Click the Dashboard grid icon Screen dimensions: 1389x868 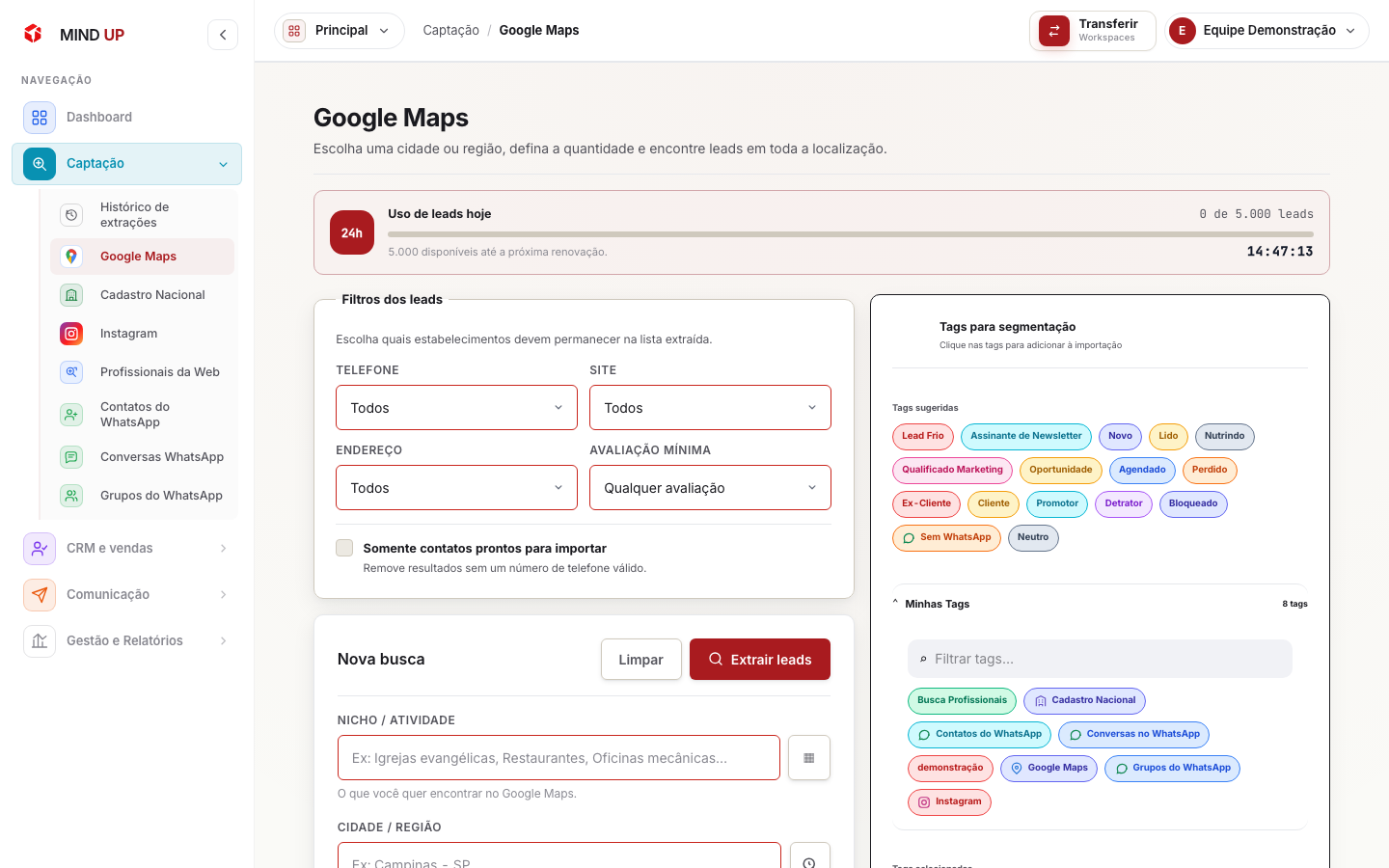pyautogui.click(x=40, y=118)
